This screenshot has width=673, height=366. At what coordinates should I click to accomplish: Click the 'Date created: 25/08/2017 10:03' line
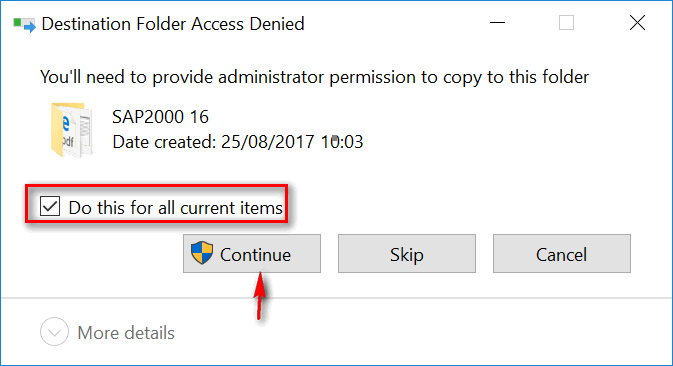(x=238, y=142)
